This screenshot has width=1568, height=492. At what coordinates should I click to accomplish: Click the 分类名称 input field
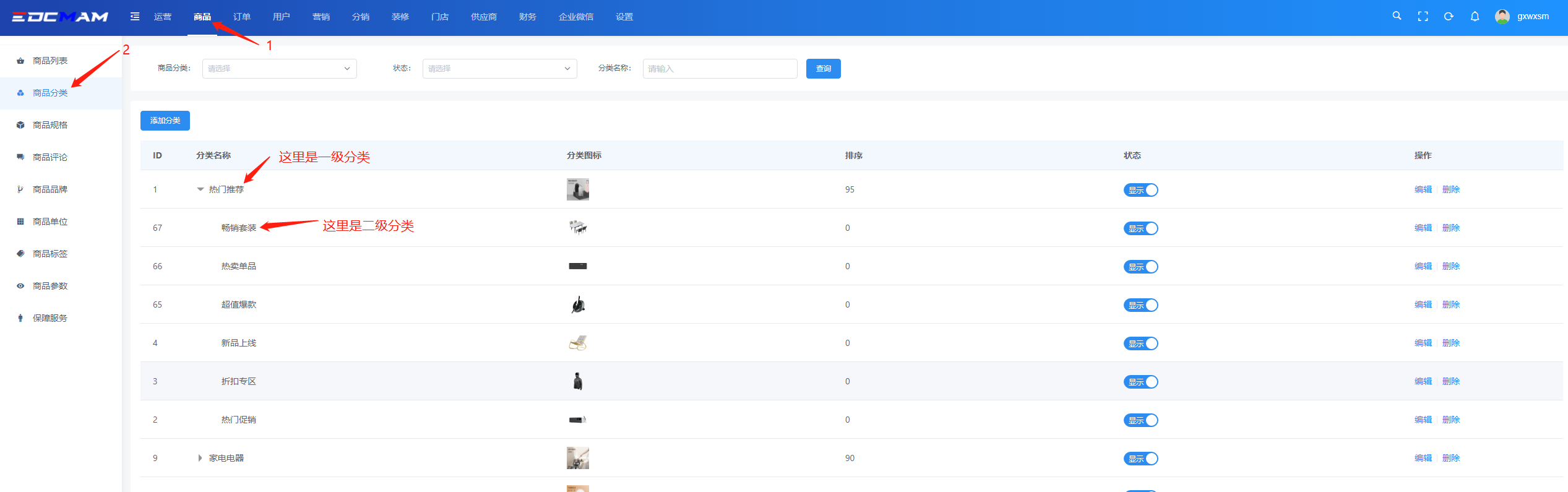[x=720, y=69]
